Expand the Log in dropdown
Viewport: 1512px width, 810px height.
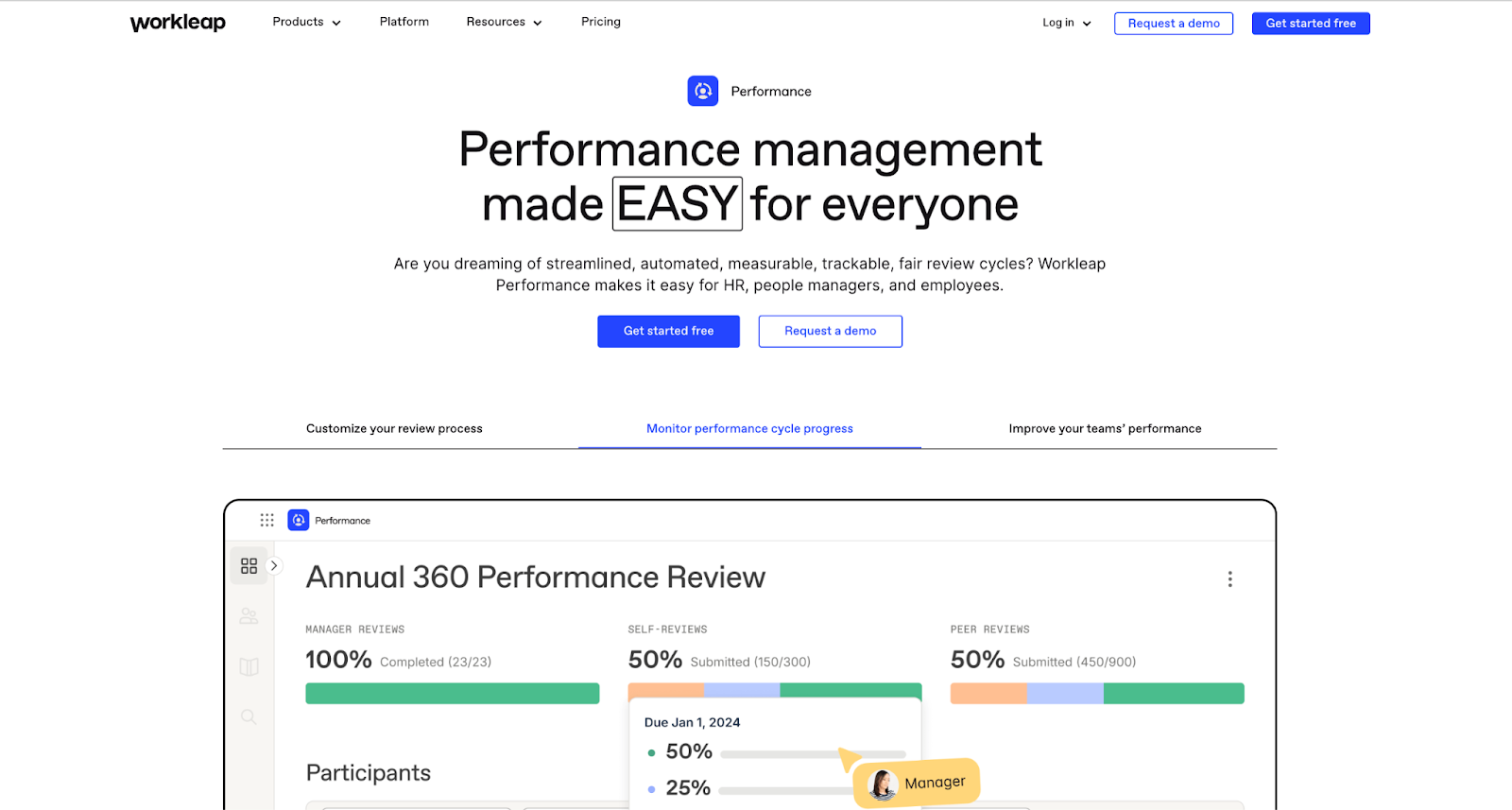click(x=1067, y=23)
